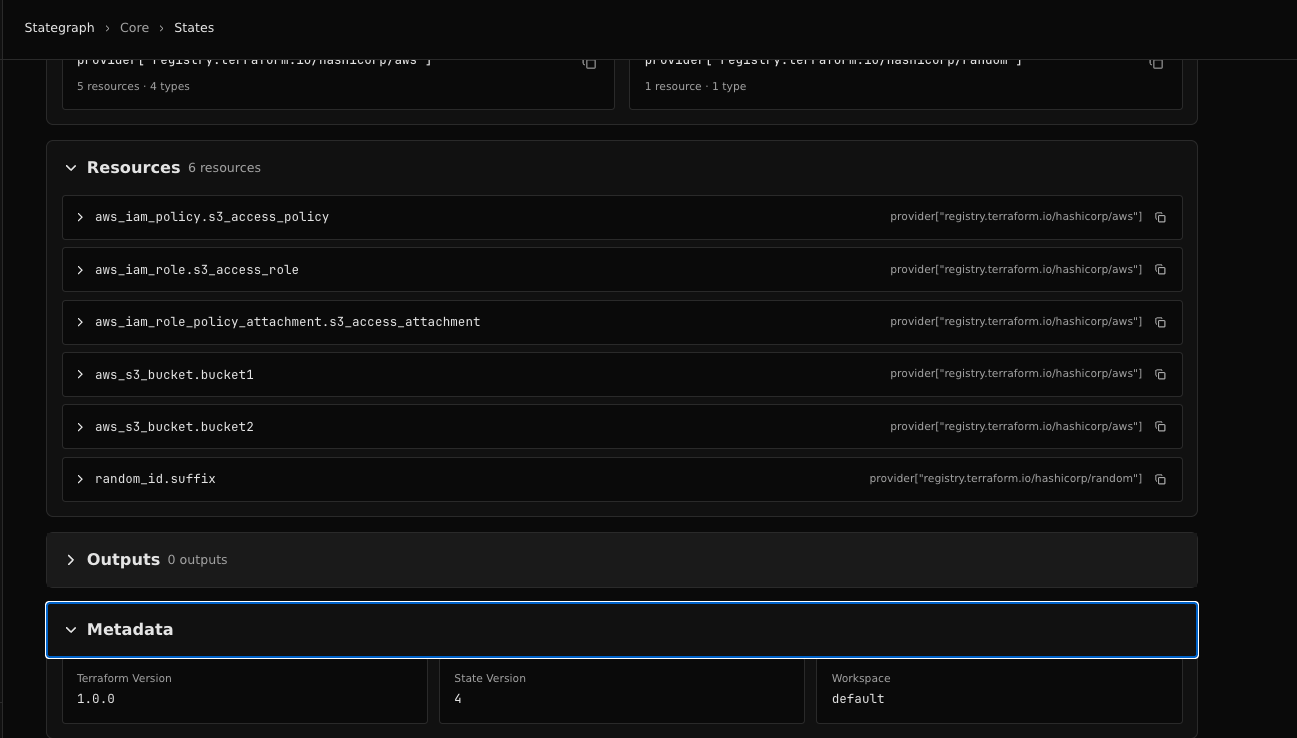Click the Workspace default metadata card
The width and height of the screenshot is (1297, 738).
point(999,690)
